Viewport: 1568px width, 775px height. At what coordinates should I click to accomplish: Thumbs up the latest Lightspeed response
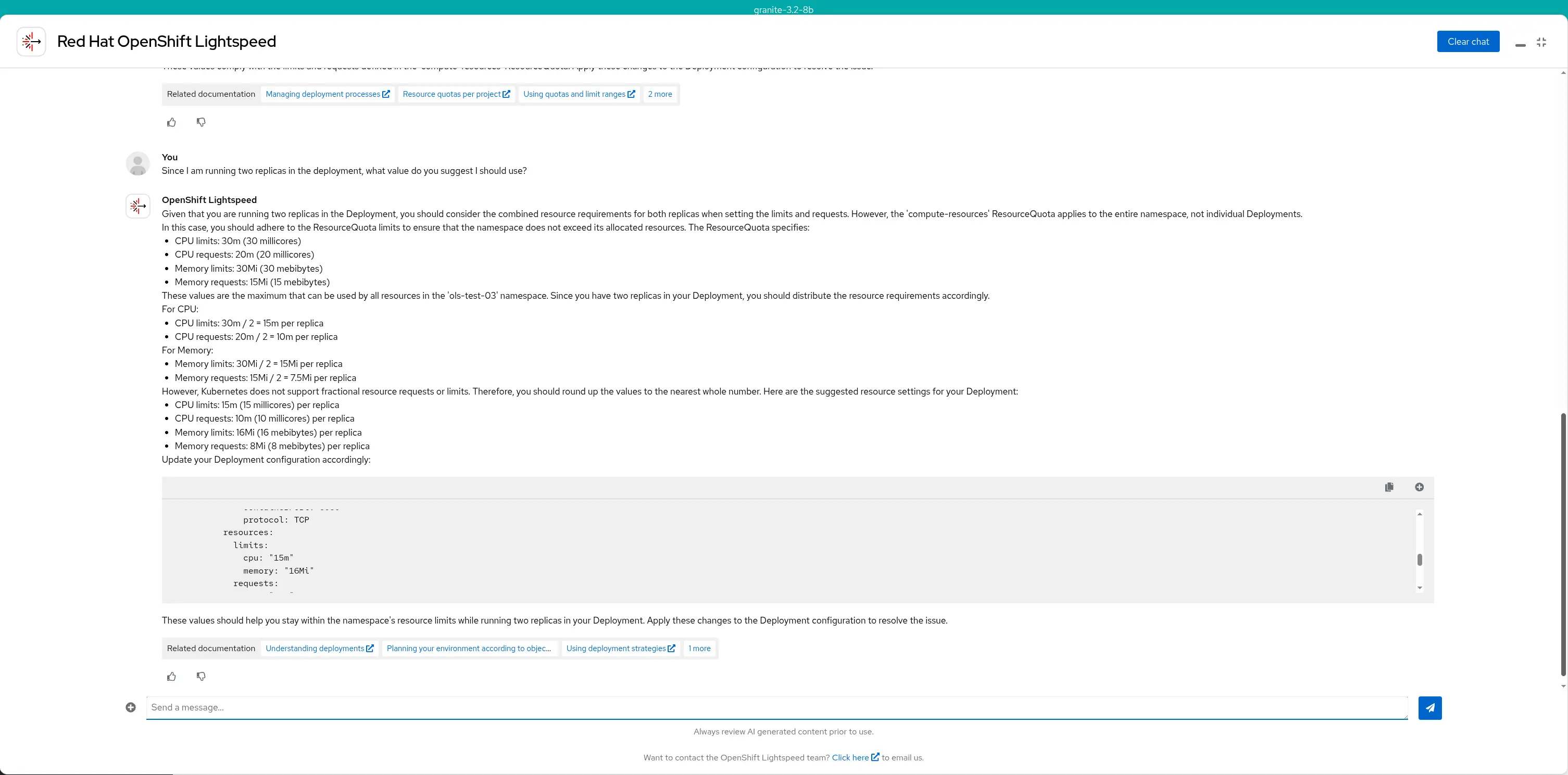pos(172,677)
